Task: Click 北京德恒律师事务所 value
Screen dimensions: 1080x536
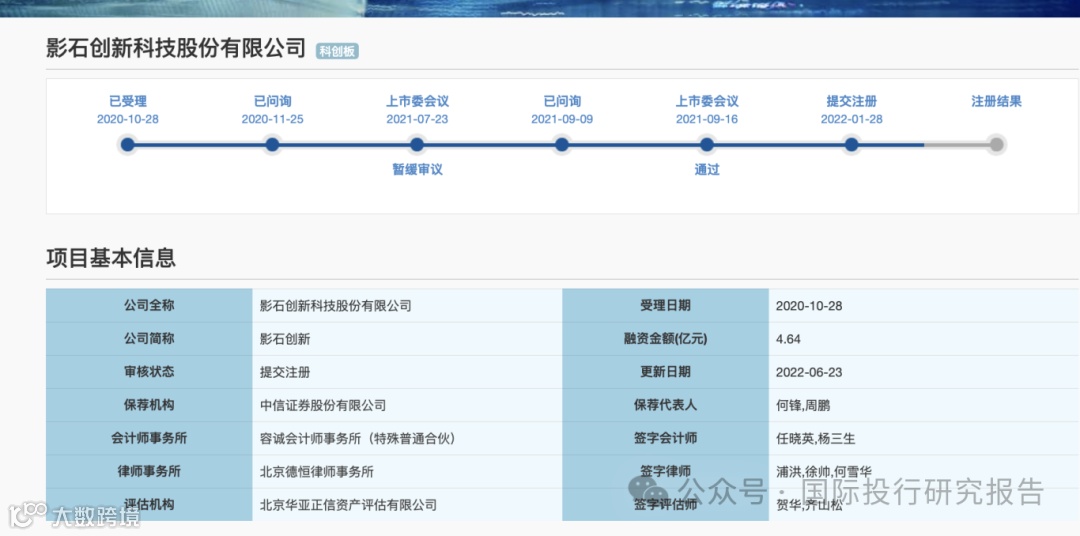Action: pyautogui.click(x=317, y=472)
